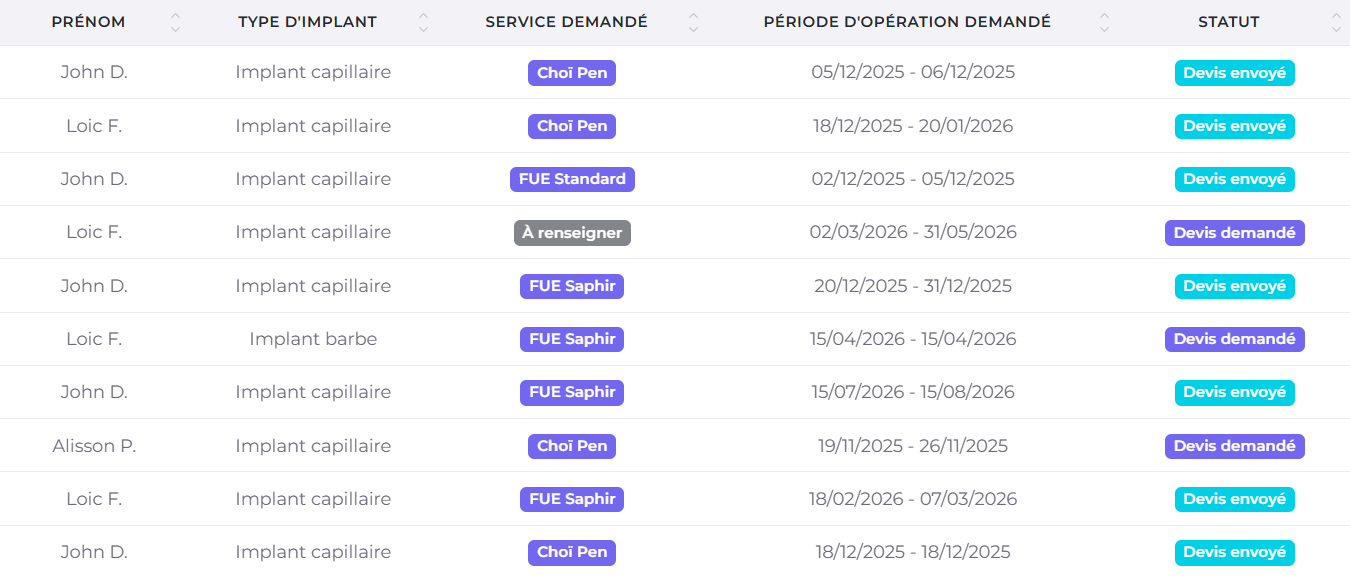Sort the PRÉNOM column ascending
Screen dimensions: 1350x585
175,17
